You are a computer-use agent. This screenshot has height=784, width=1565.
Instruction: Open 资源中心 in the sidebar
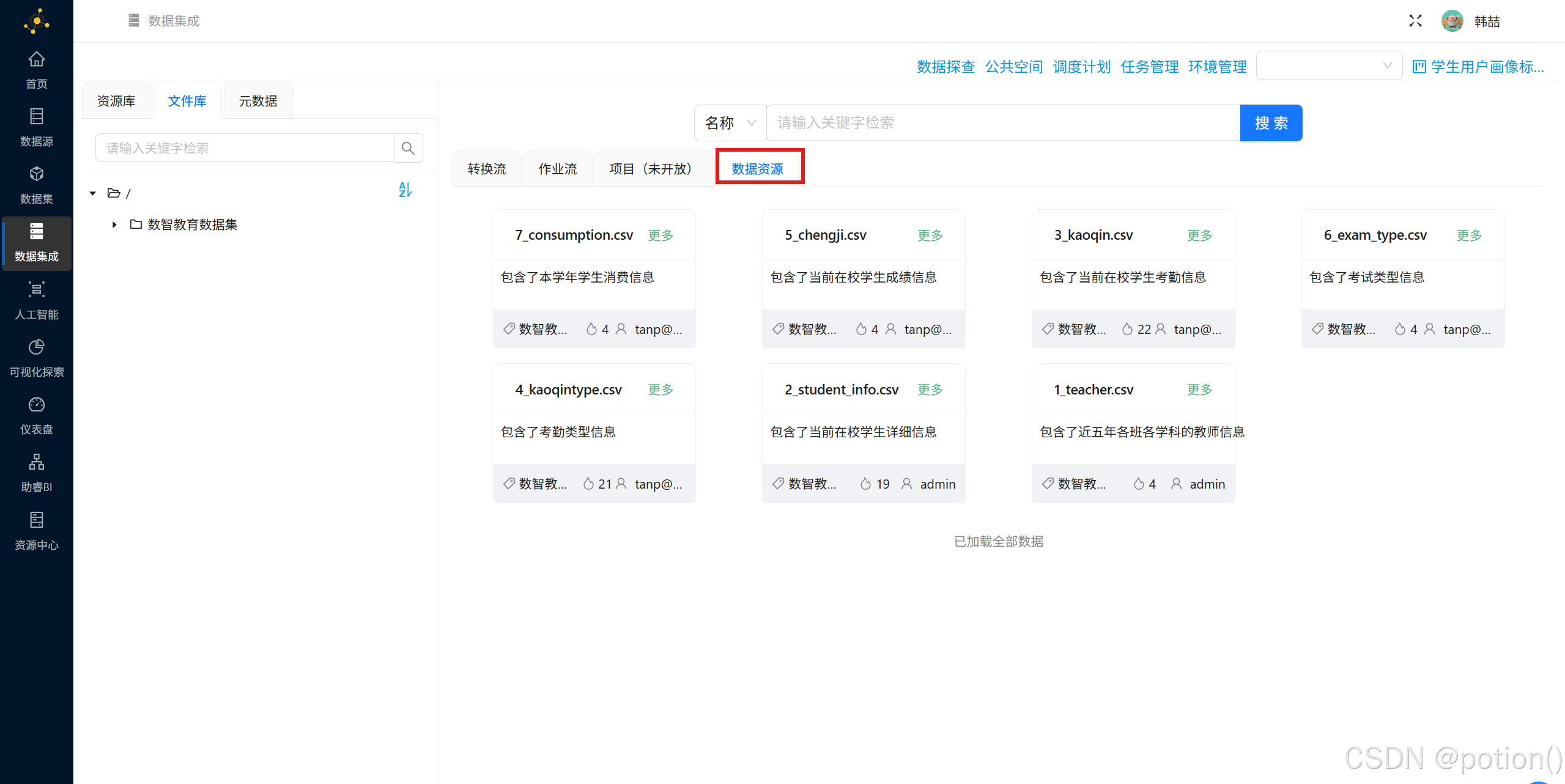point(37,531)
